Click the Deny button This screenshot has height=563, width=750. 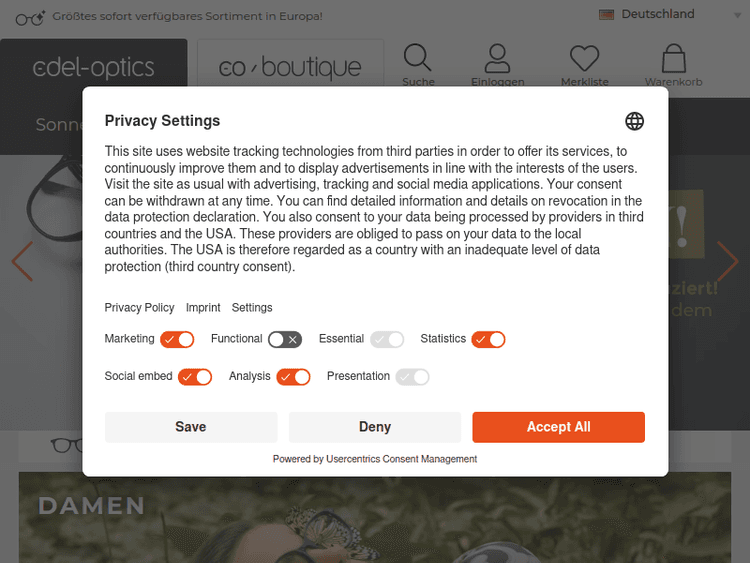[x=375, y=427]
